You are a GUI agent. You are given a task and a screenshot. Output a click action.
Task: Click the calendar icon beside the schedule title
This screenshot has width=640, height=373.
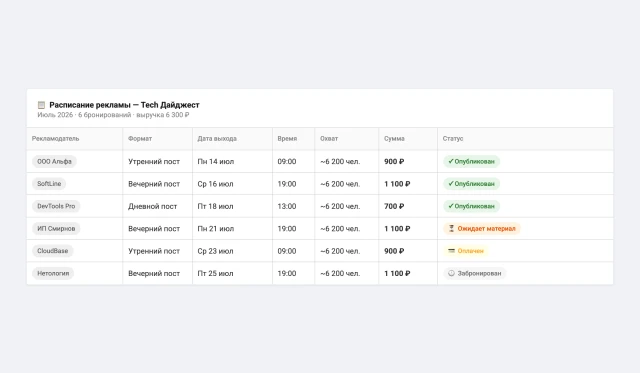(41, 105)
